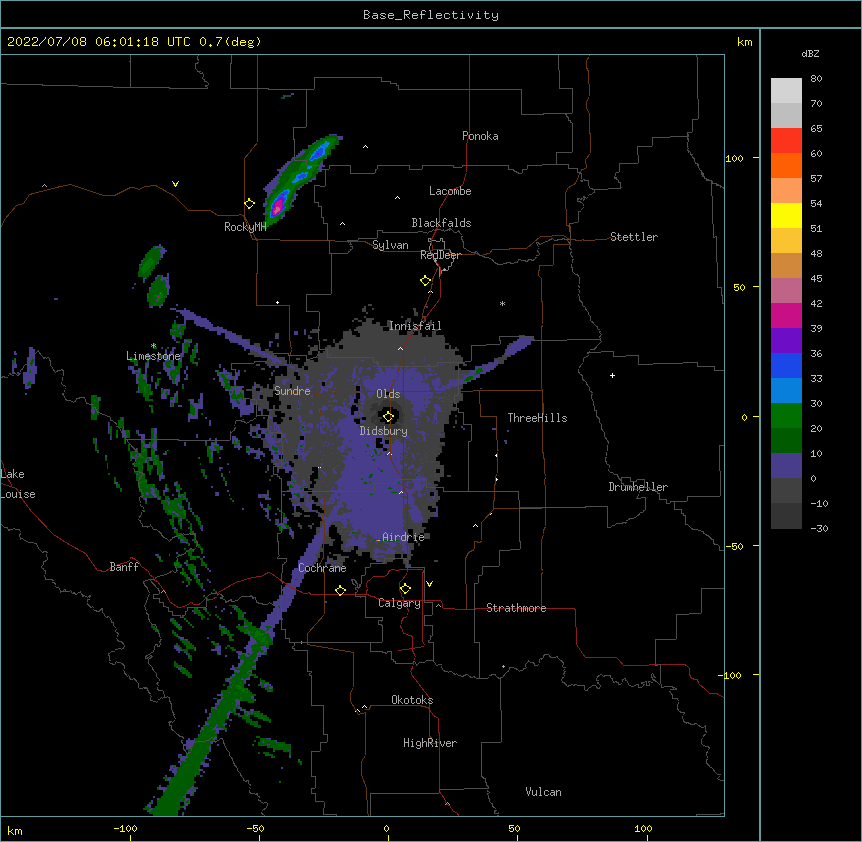The width and height of the screenshot is (862, 842).
Task: Click the 50 tick on the right axis
Action: (739, 287)
